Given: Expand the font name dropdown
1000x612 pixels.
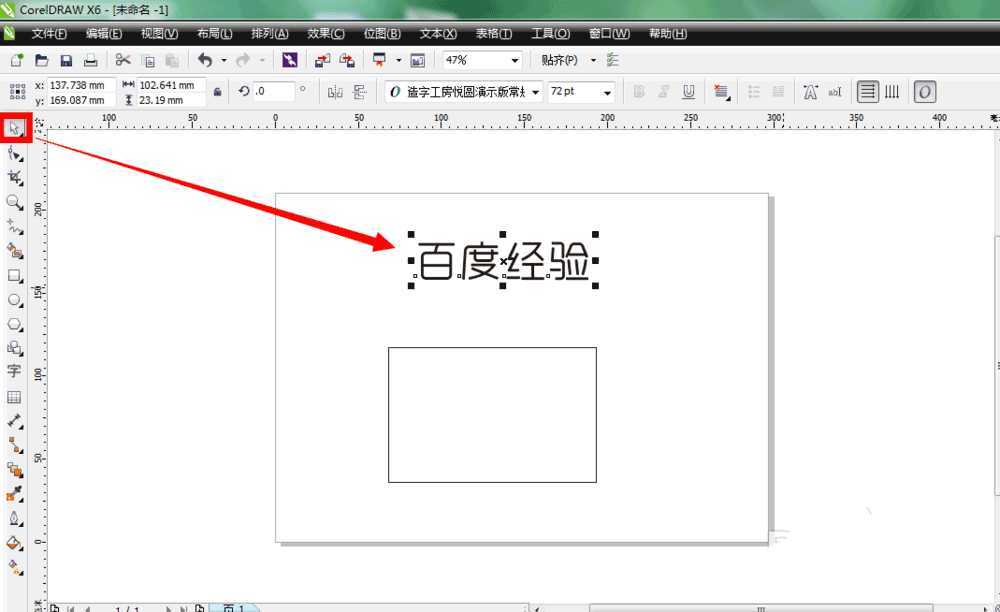Looking at the screenshot, I should [x=536, y=92].
